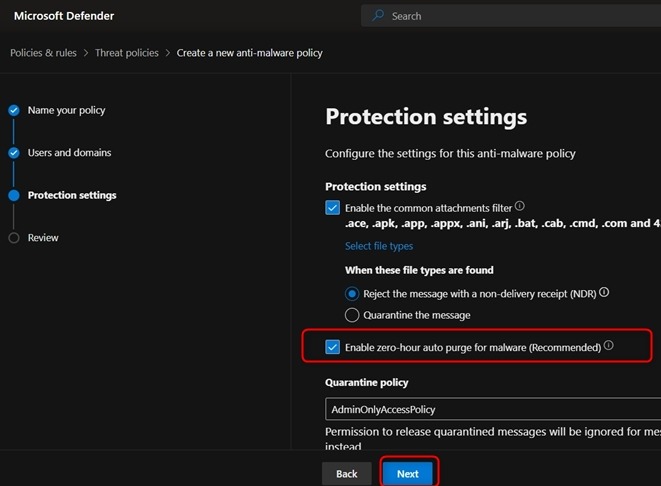Jump to Users and domains step
661x486 pixels.
69,153
